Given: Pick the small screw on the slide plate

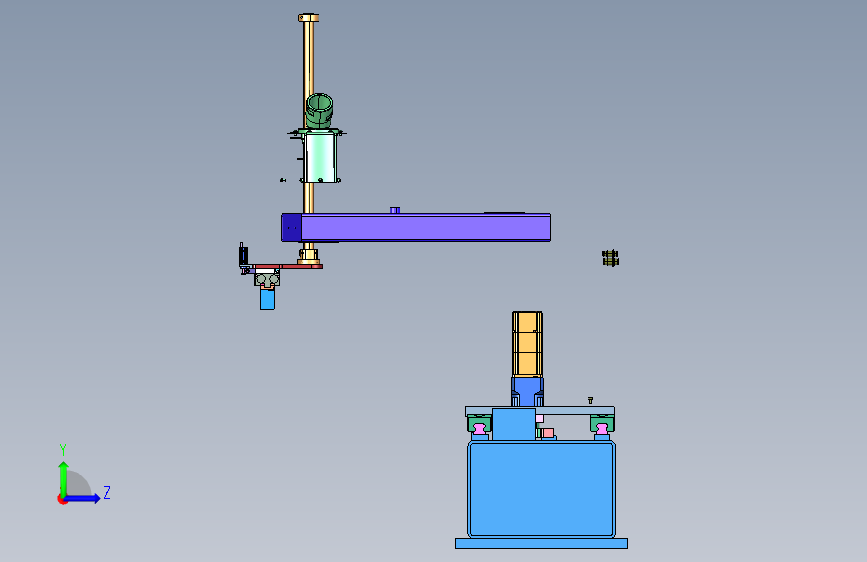Looking at the screenshot, I should point(590,400).
